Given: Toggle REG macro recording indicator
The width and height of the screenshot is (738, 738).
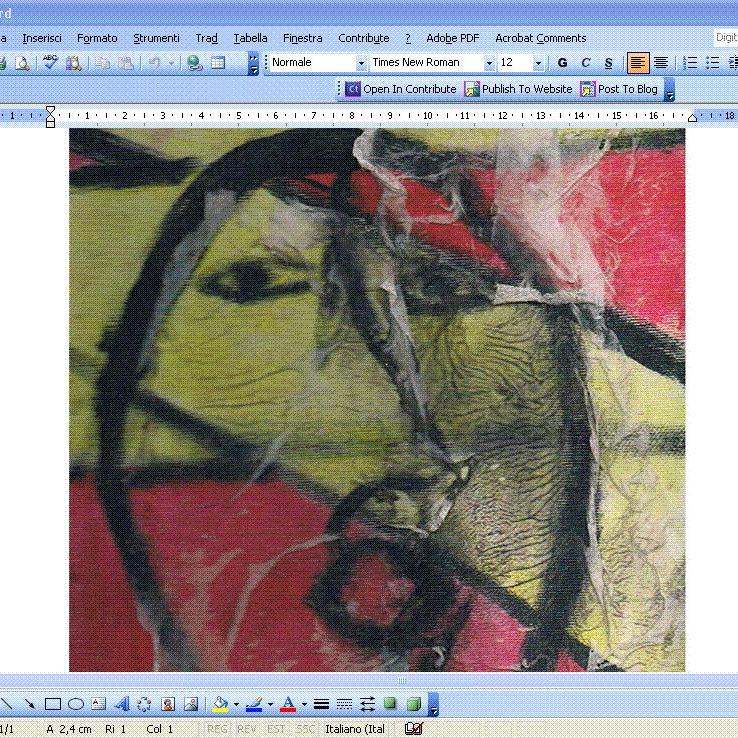Looking at the screenshot, I should click(x=217, y=729).
